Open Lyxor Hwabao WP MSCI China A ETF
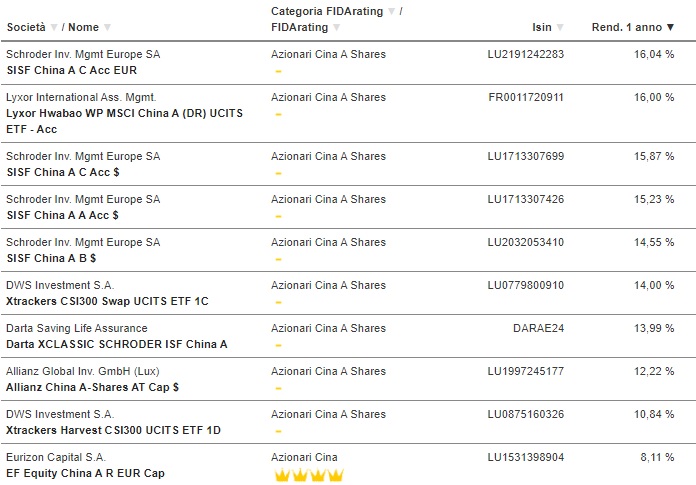This screenshot has width=696, height=485. coord(124,121)
